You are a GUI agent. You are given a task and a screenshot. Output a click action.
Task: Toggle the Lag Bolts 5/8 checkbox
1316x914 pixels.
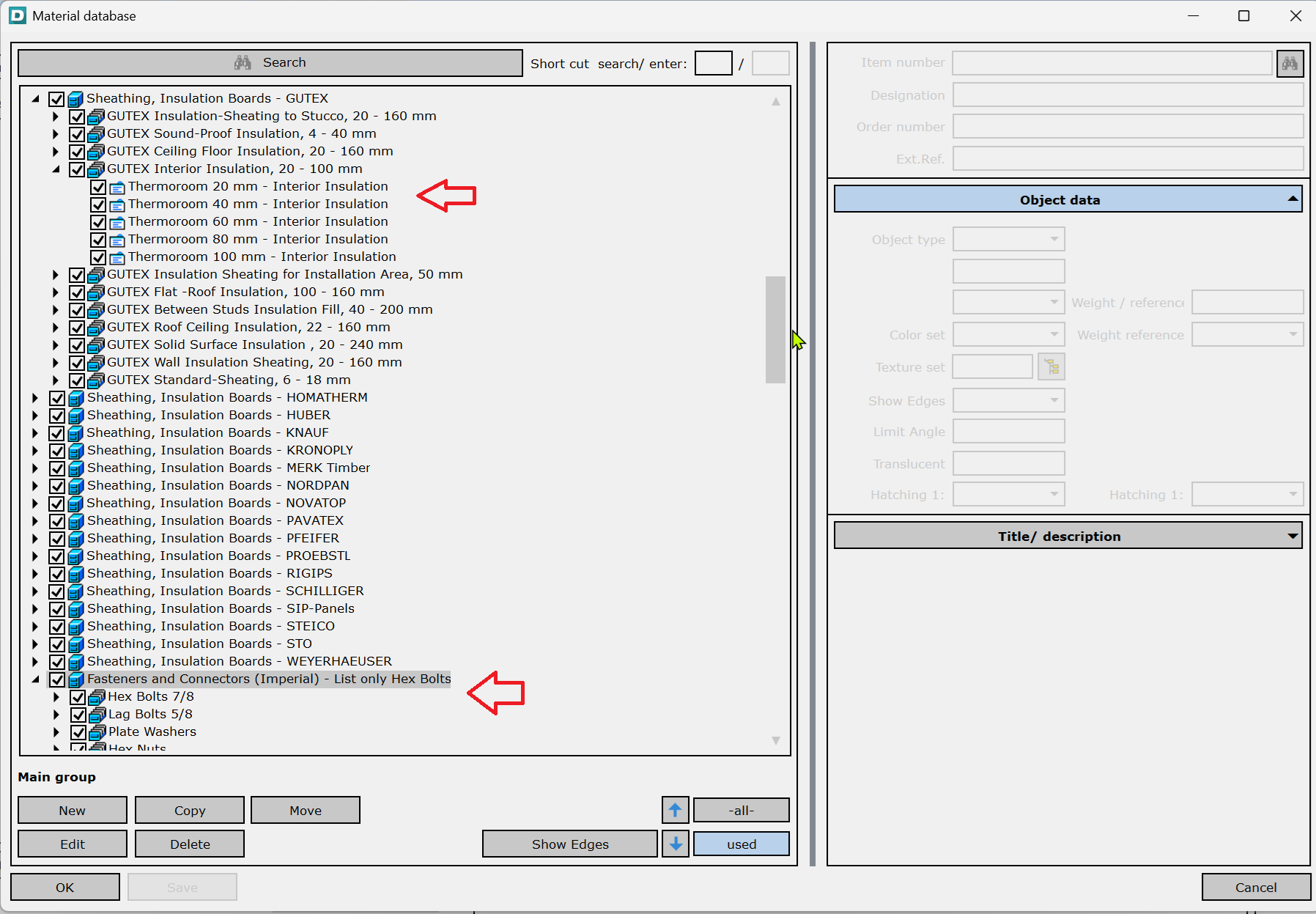[78, 715]
